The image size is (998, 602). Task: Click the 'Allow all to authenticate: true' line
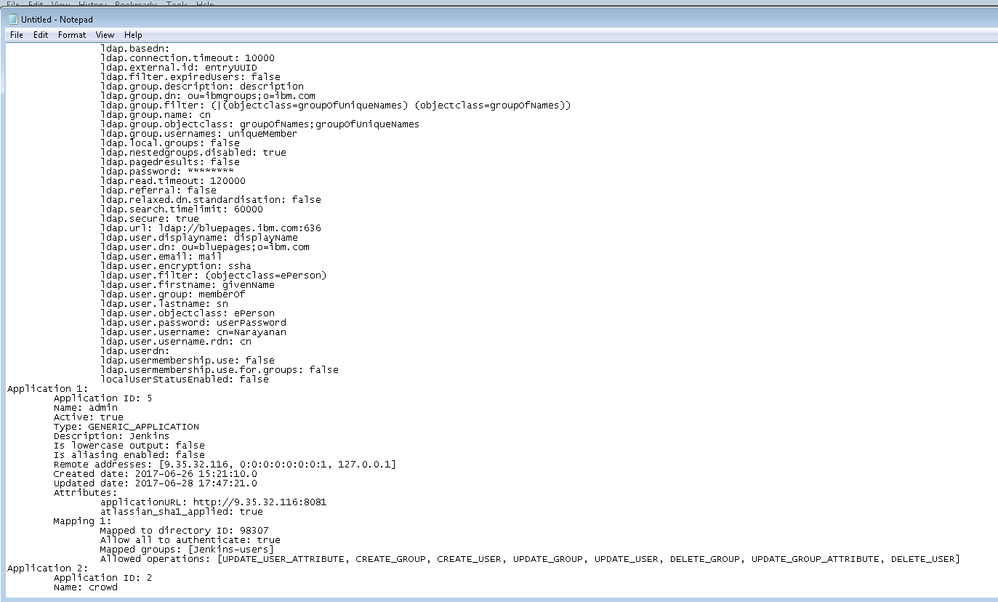pos(190,540)
